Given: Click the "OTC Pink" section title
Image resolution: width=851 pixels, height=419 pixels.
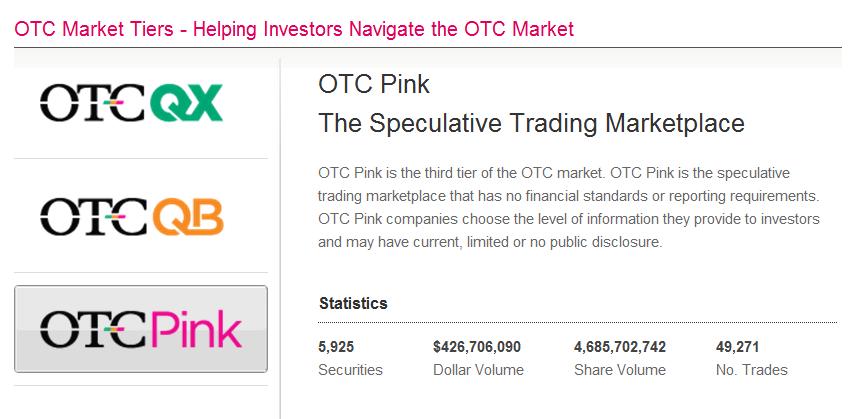Looking at the screenshot, I should point(373,84).
